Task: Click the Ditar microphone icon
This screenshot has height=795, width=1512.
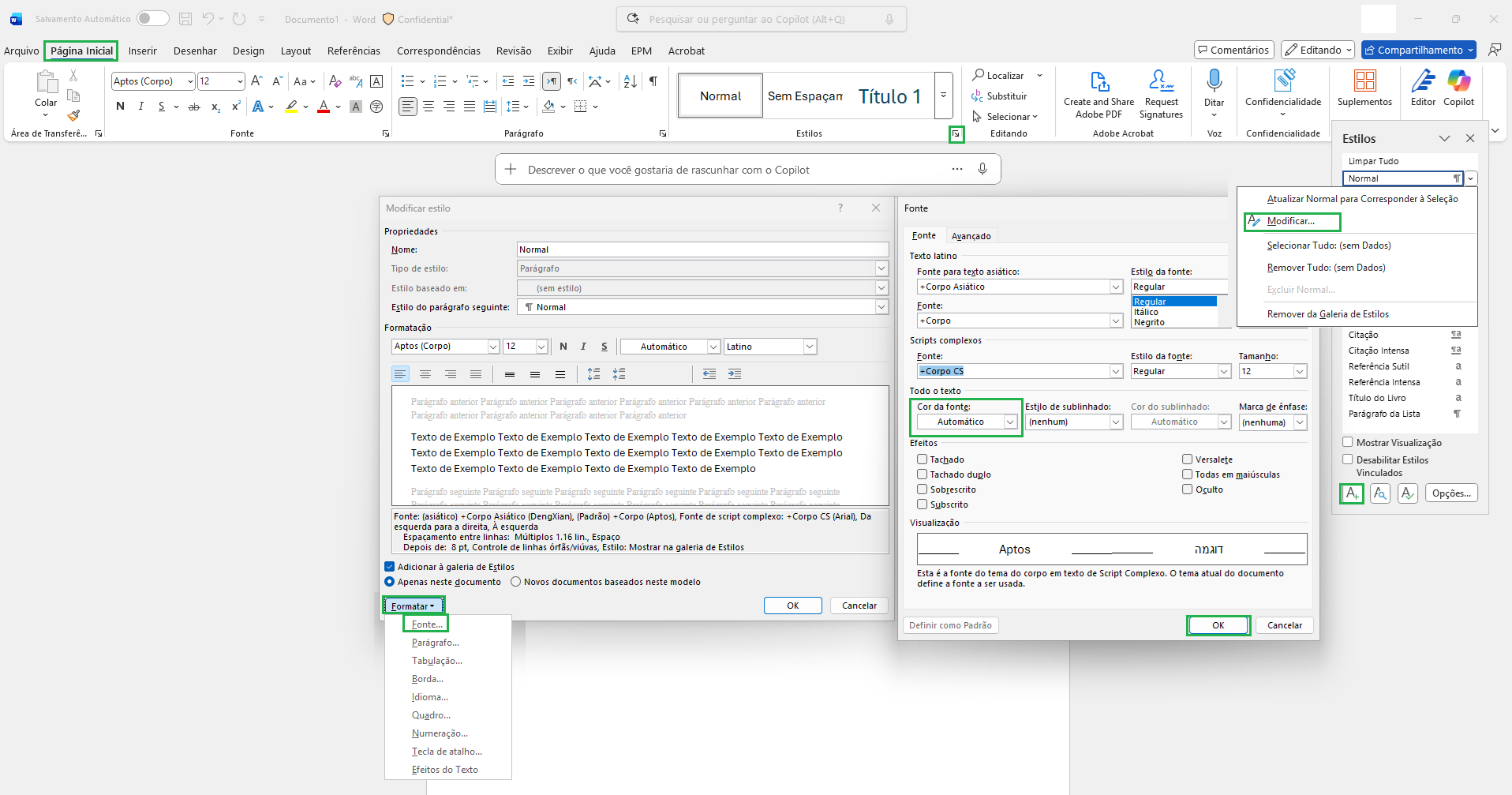Action: [1214, 81]
